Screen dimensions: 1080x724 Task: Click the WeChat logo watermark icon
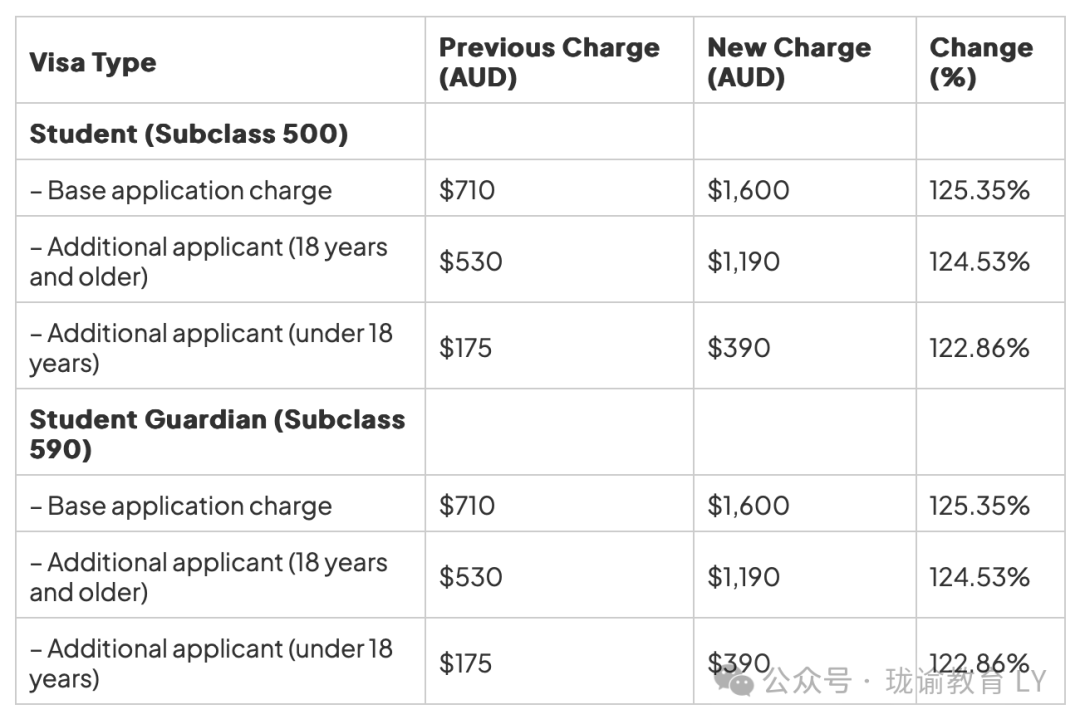coord(735,682)
